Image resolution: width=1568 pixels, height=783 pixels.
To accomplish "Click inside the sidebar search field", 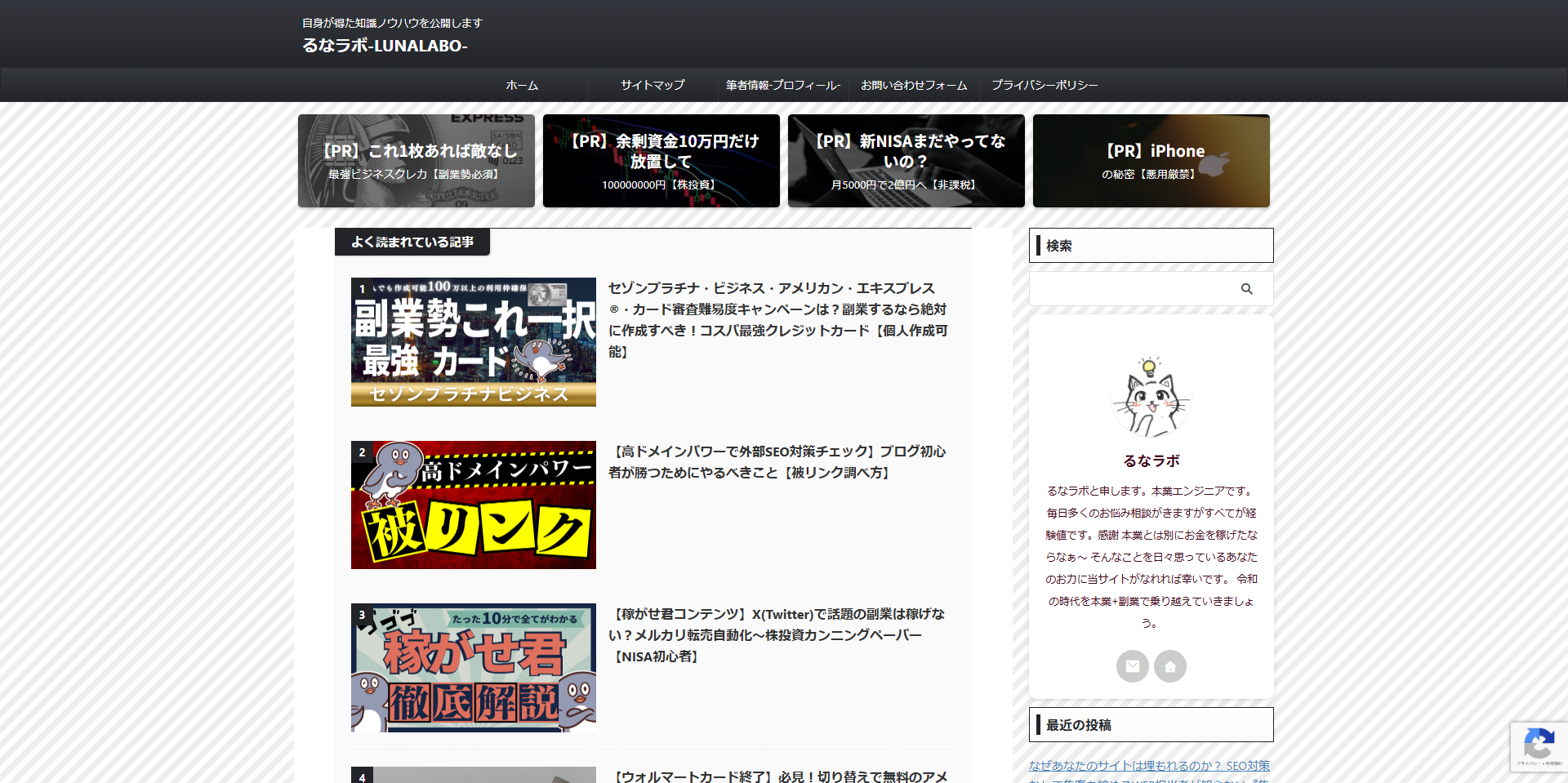I will (1131, 289).
